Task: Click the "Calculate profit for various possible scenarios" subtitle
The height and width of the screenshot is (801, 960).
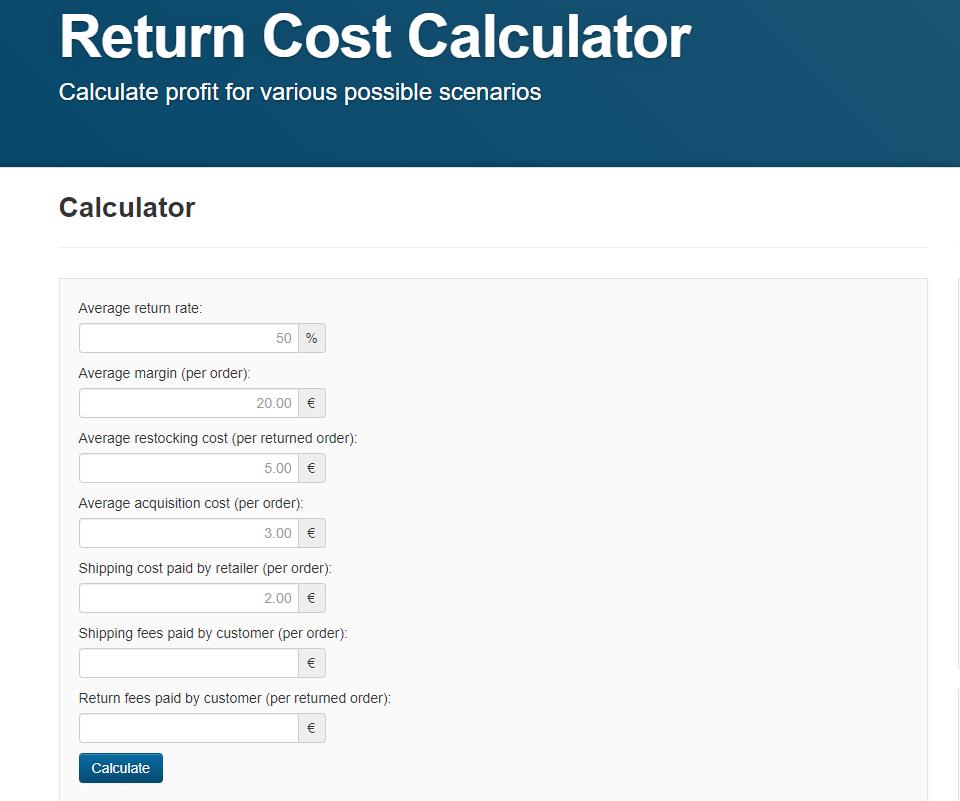Action: pos(300,92)
